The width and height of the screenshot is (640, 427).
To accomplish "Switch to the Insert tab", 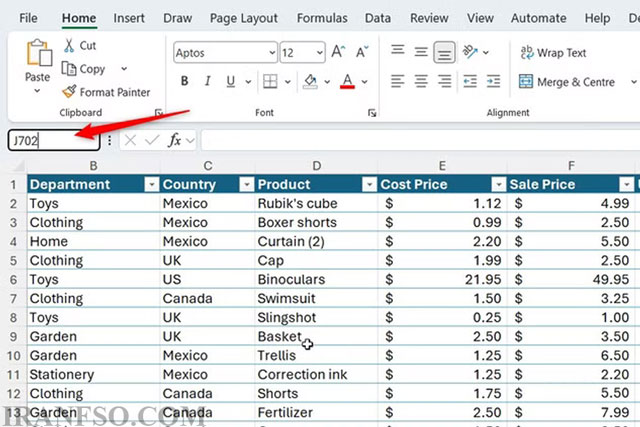I will 129,18.
